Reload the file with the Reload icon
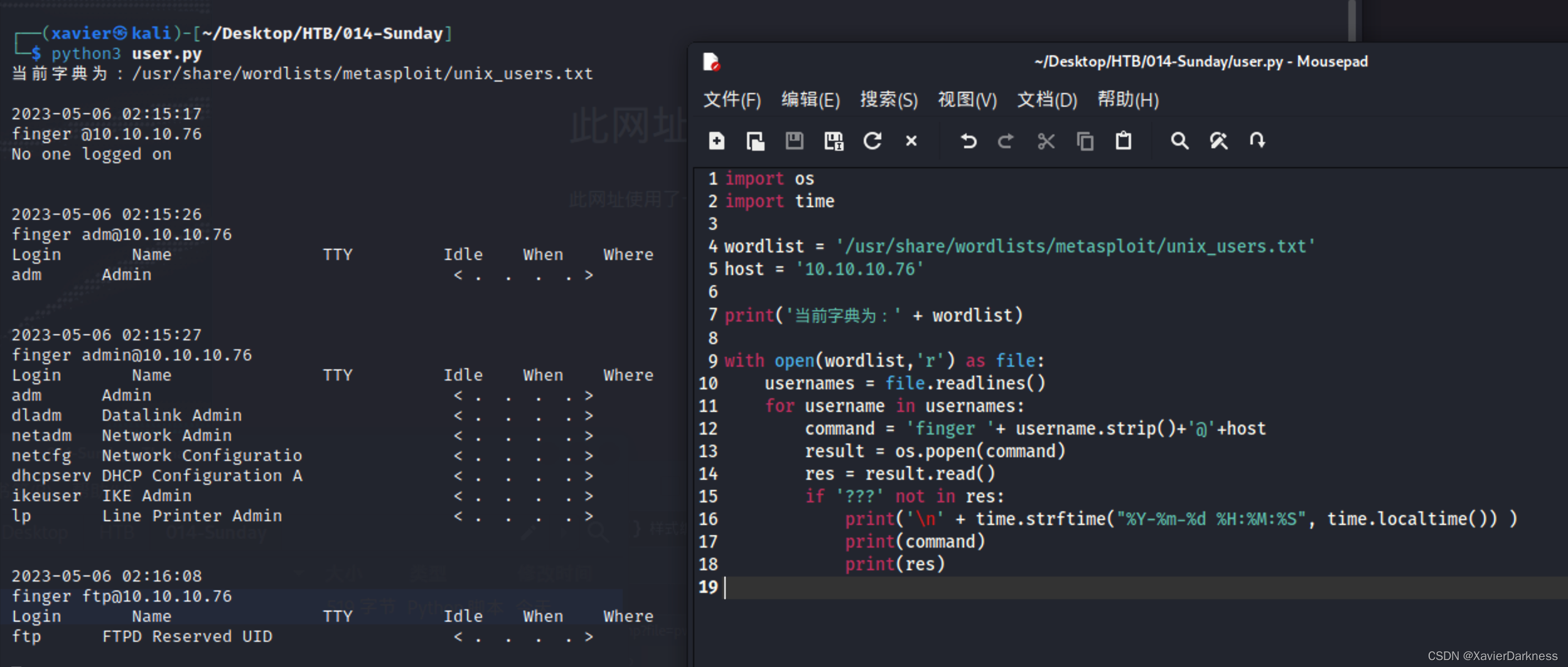Image resolution: width=1568 pixels, height=667 pixels. (873, 141)
